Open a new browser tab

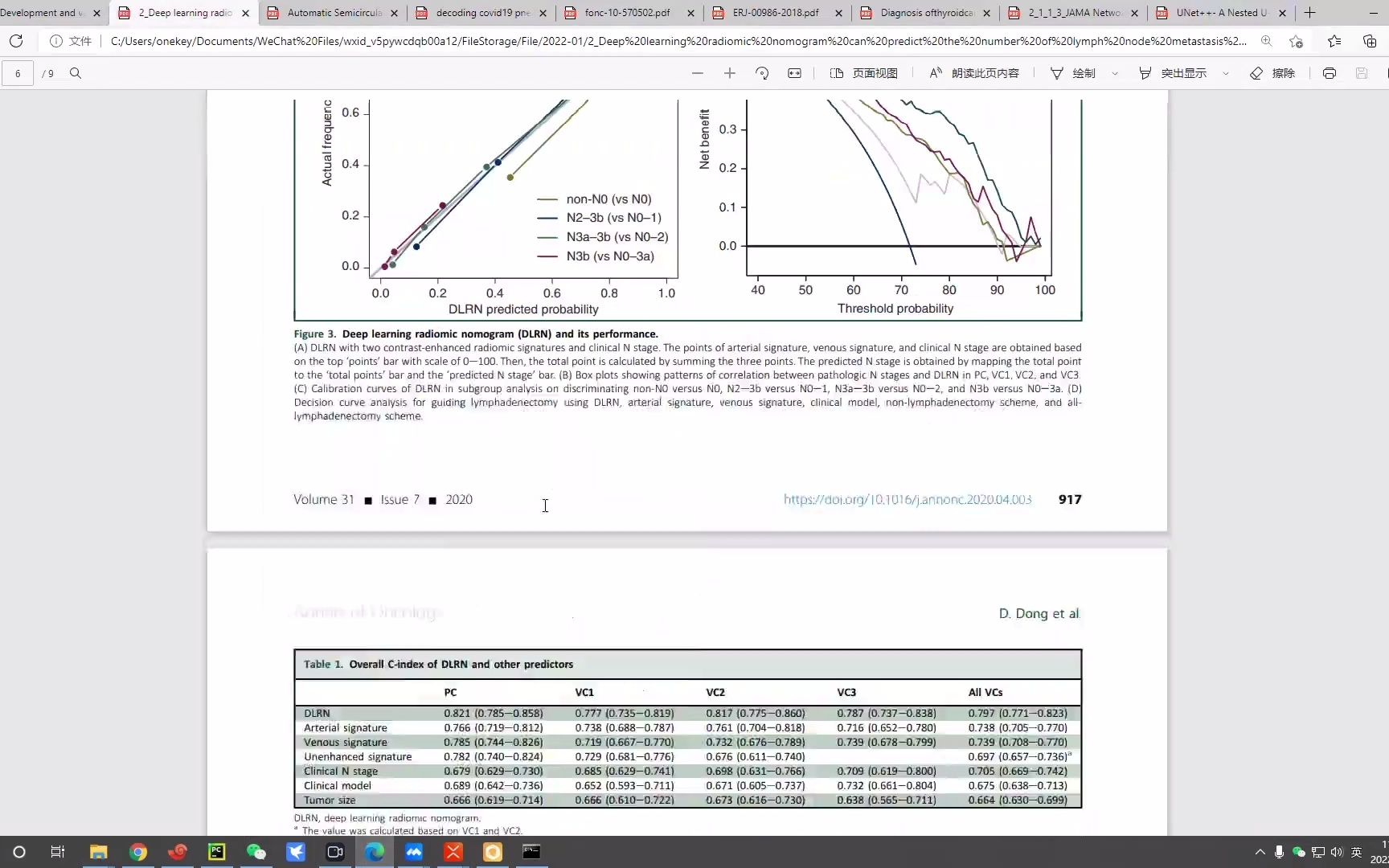point(1309,13)
